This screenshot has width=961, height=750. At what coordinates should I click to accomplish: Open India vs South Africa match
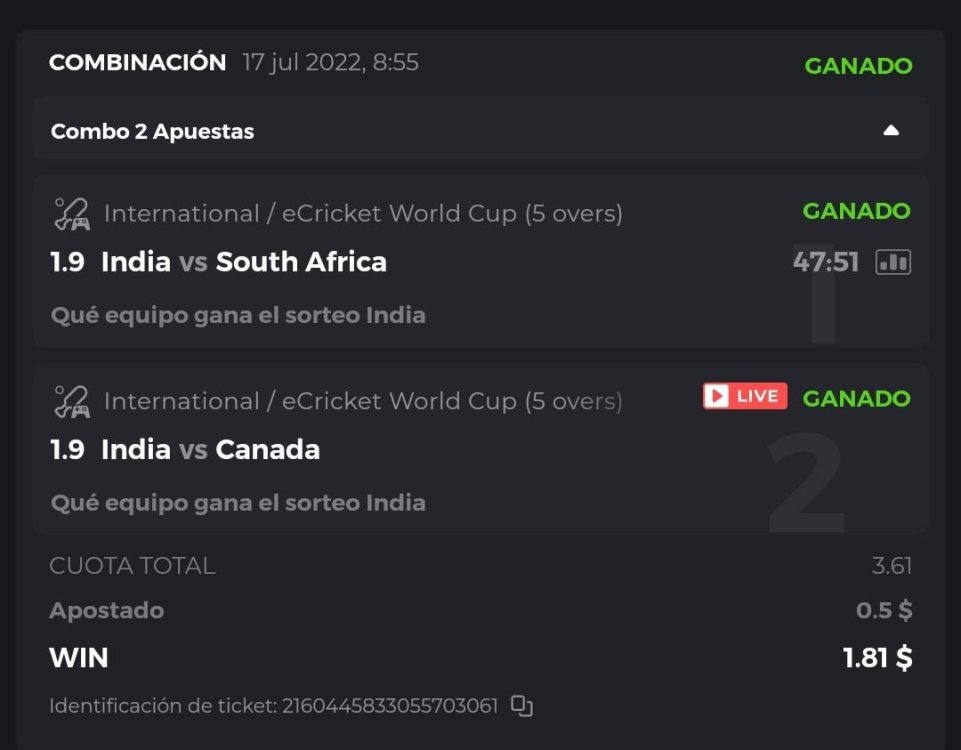tap(243, 262)
